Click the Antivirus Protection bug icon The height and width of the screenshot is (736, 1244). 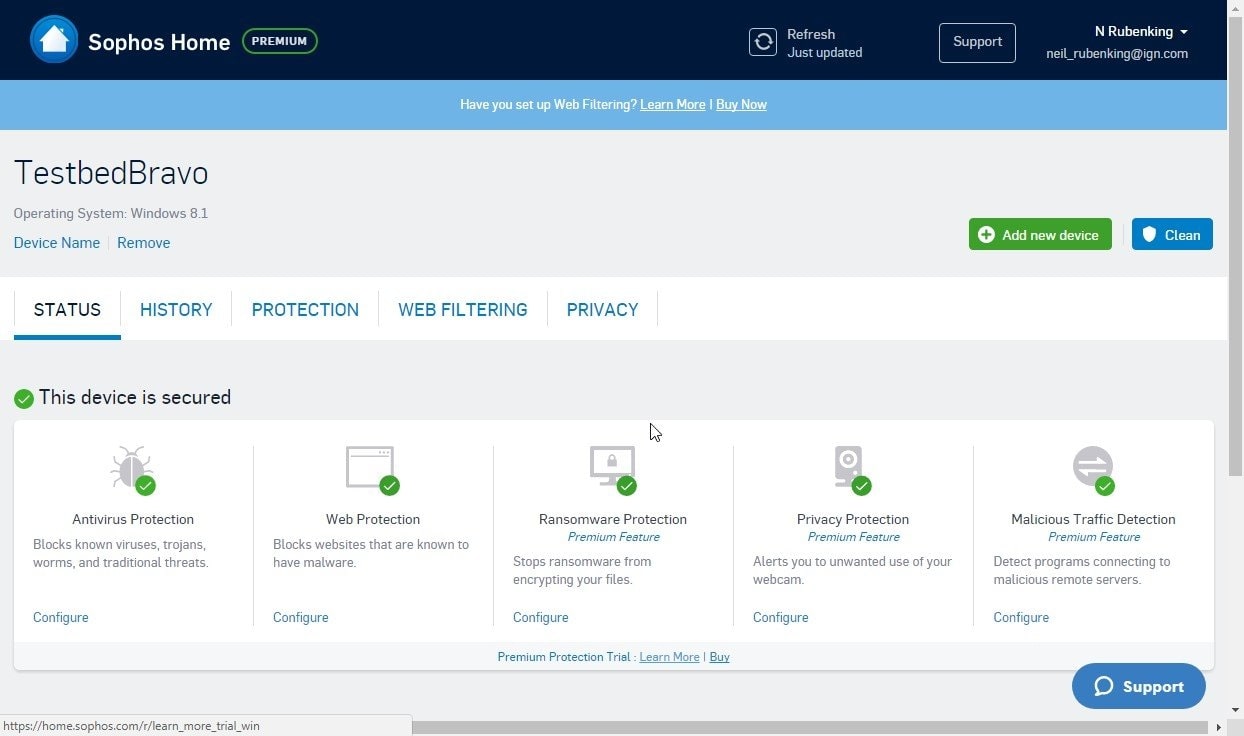coord(132,468)
